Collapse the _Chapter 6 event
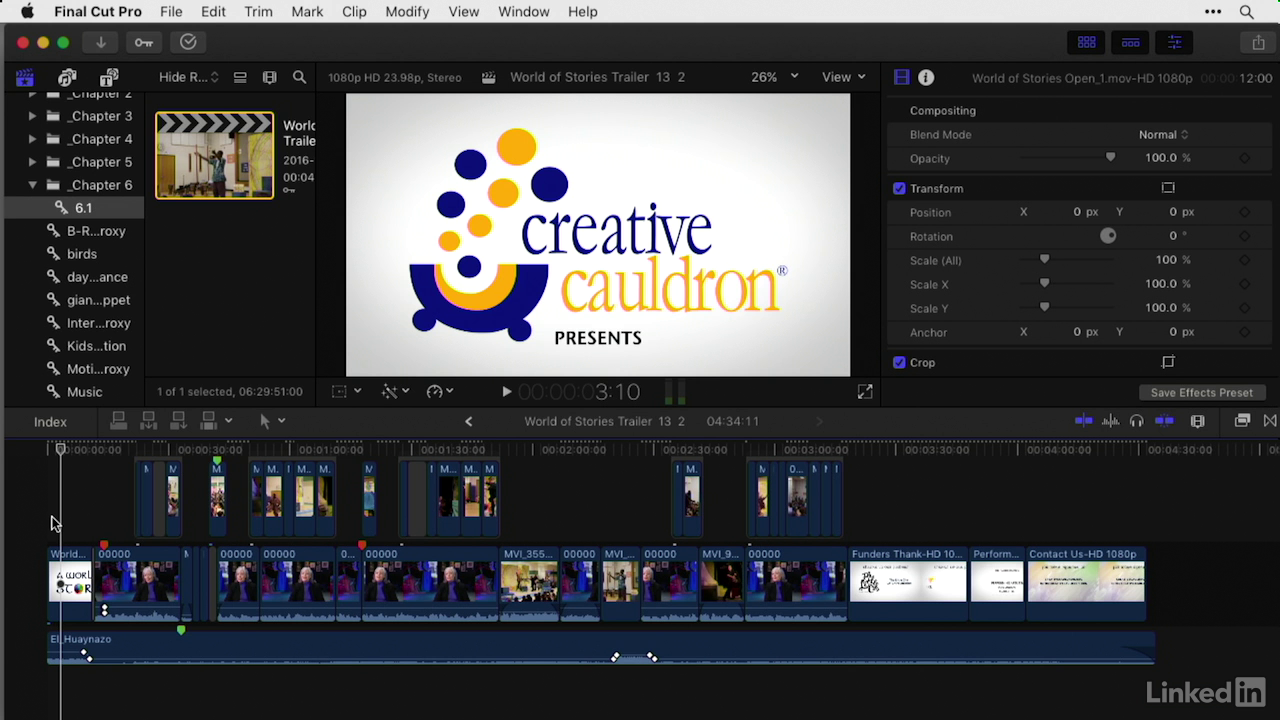Viewport: 1280px width, 720px height. (x=32, y=185)
